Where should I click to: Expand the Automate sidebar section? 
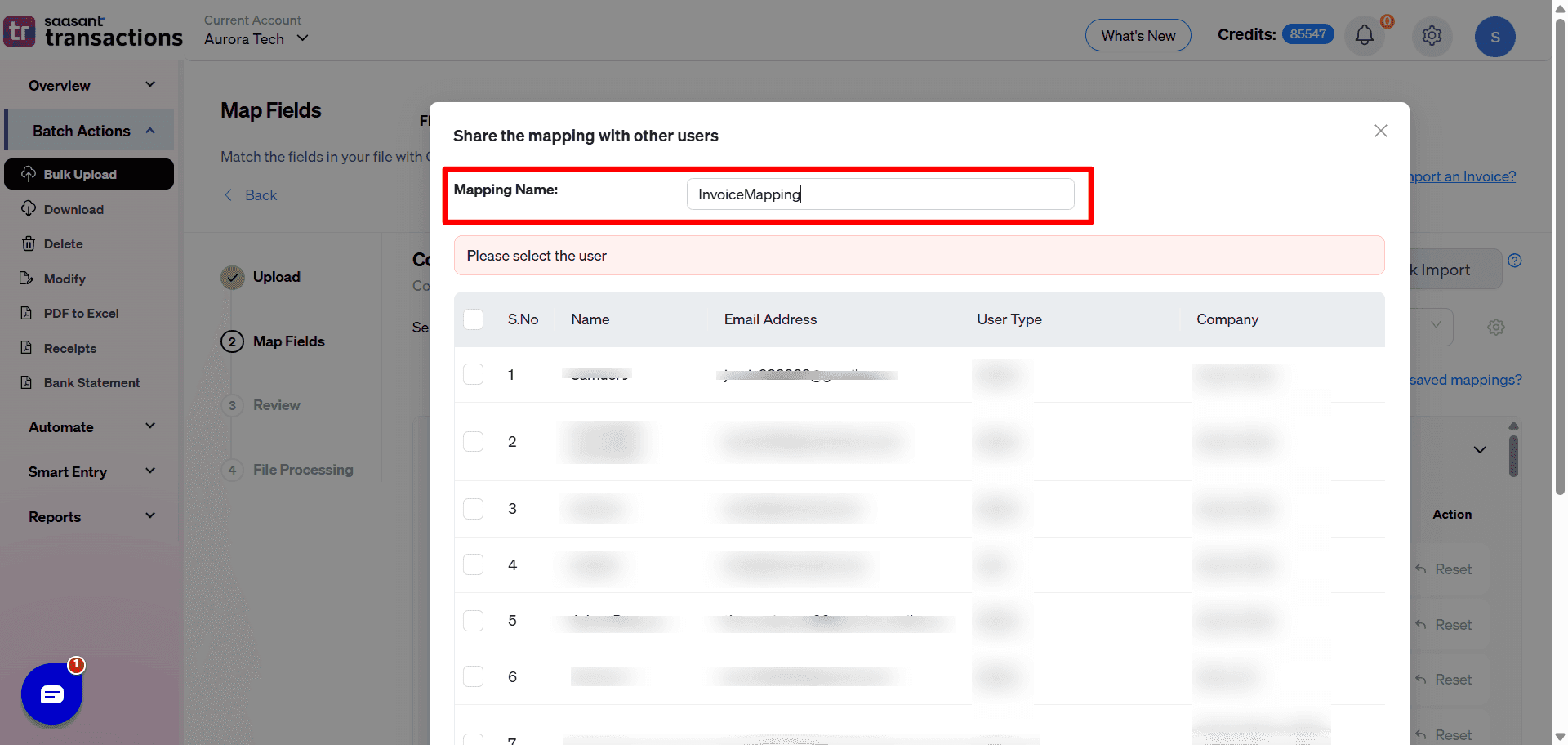tap(90, 426)
